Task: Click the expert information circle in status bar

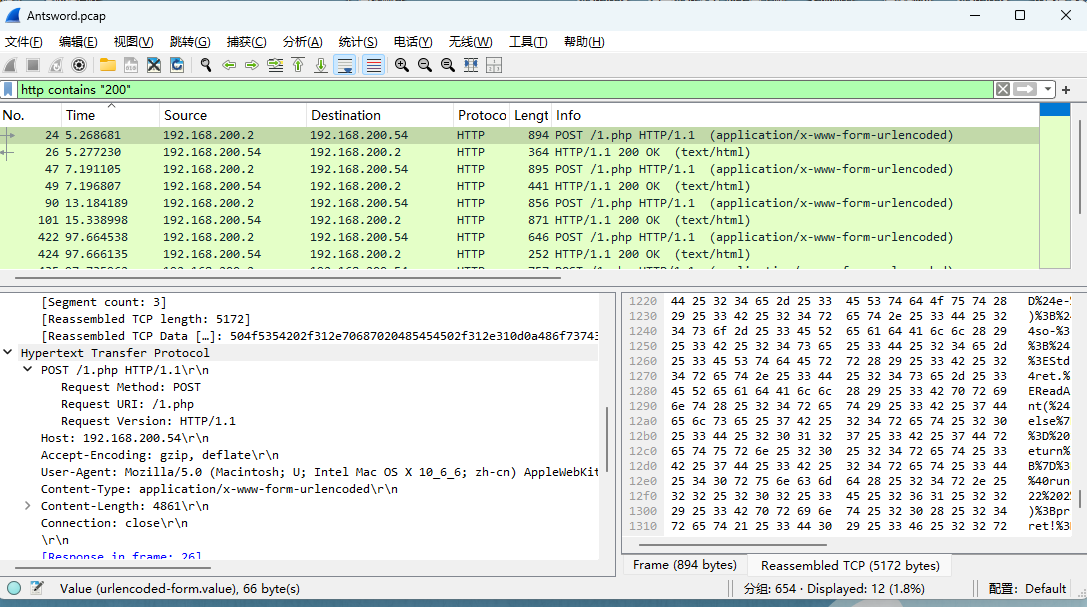Action: coord(14,588)
